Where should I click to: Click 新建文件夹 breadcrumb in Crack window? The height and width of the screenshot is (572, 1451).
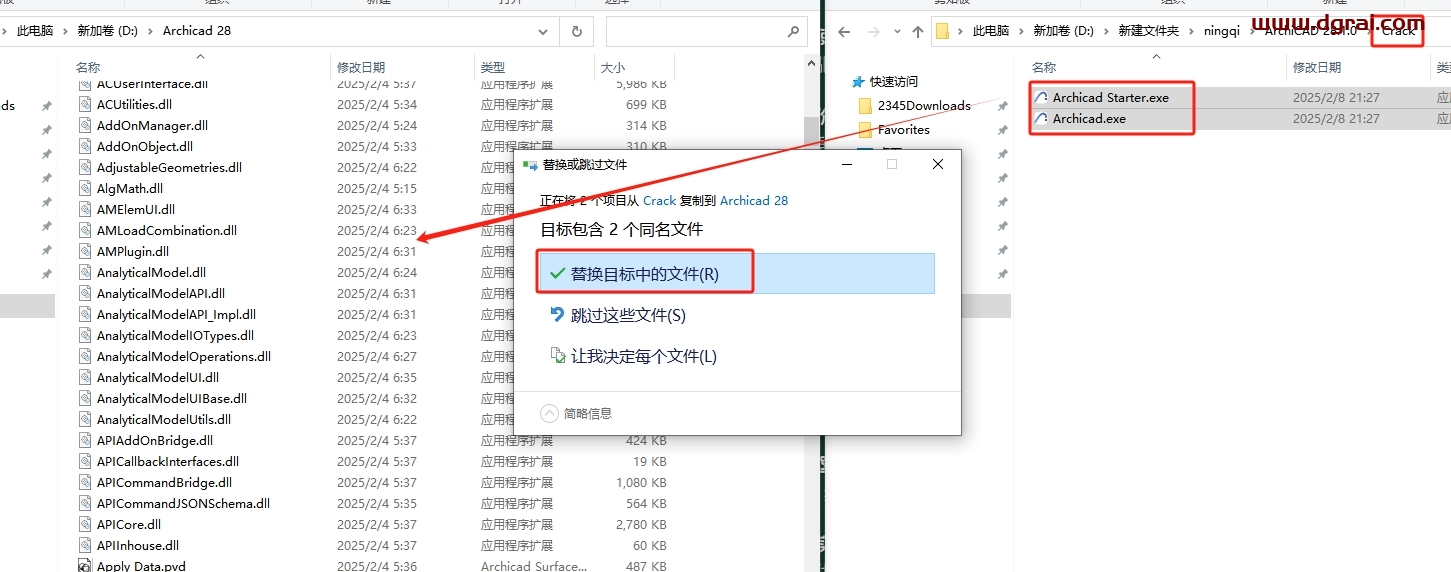point(1148,31)
